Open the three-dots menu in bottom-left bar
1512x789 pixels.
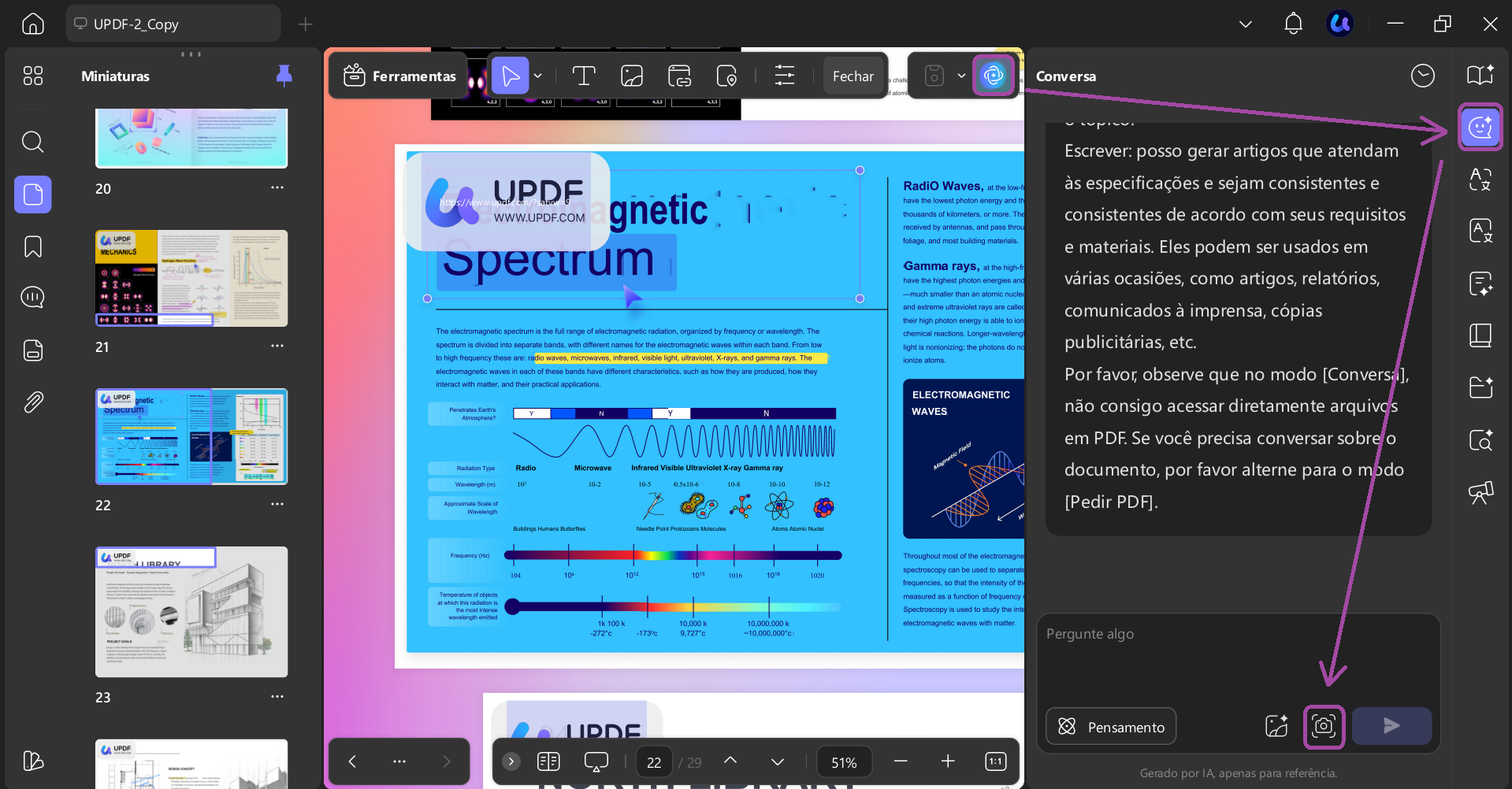click(x=399, y=761)
